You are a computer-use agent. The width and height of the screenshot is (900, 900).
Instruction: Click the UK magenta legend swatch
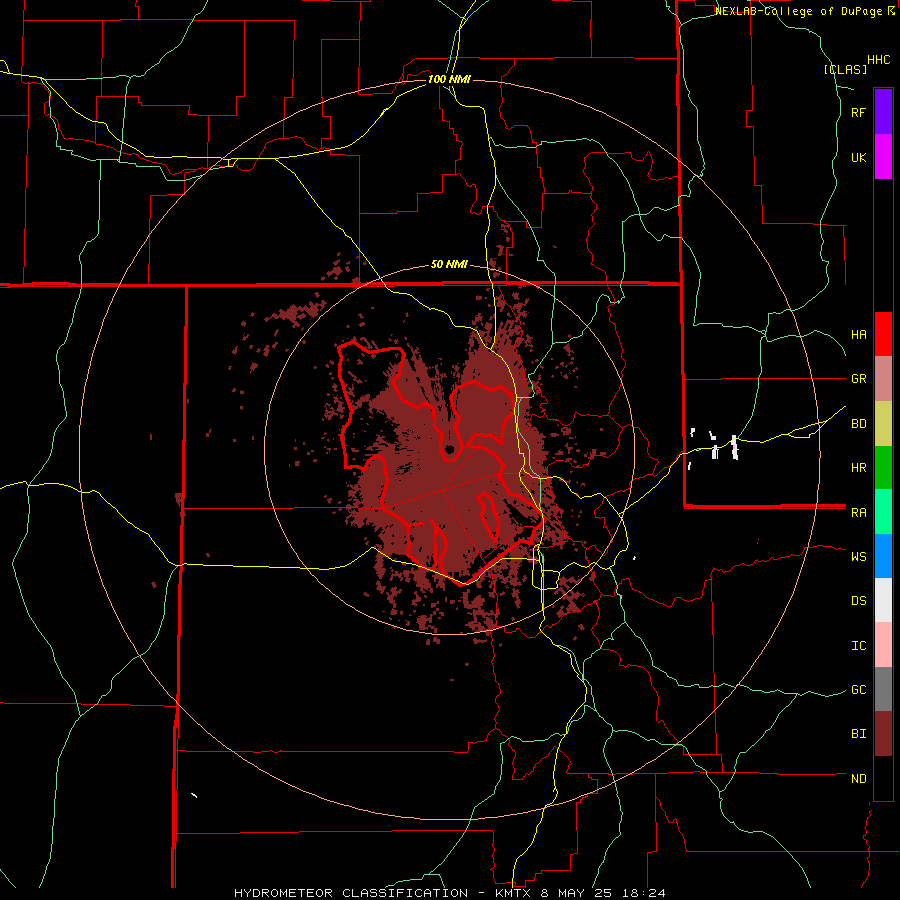click(x=883, y=157)
